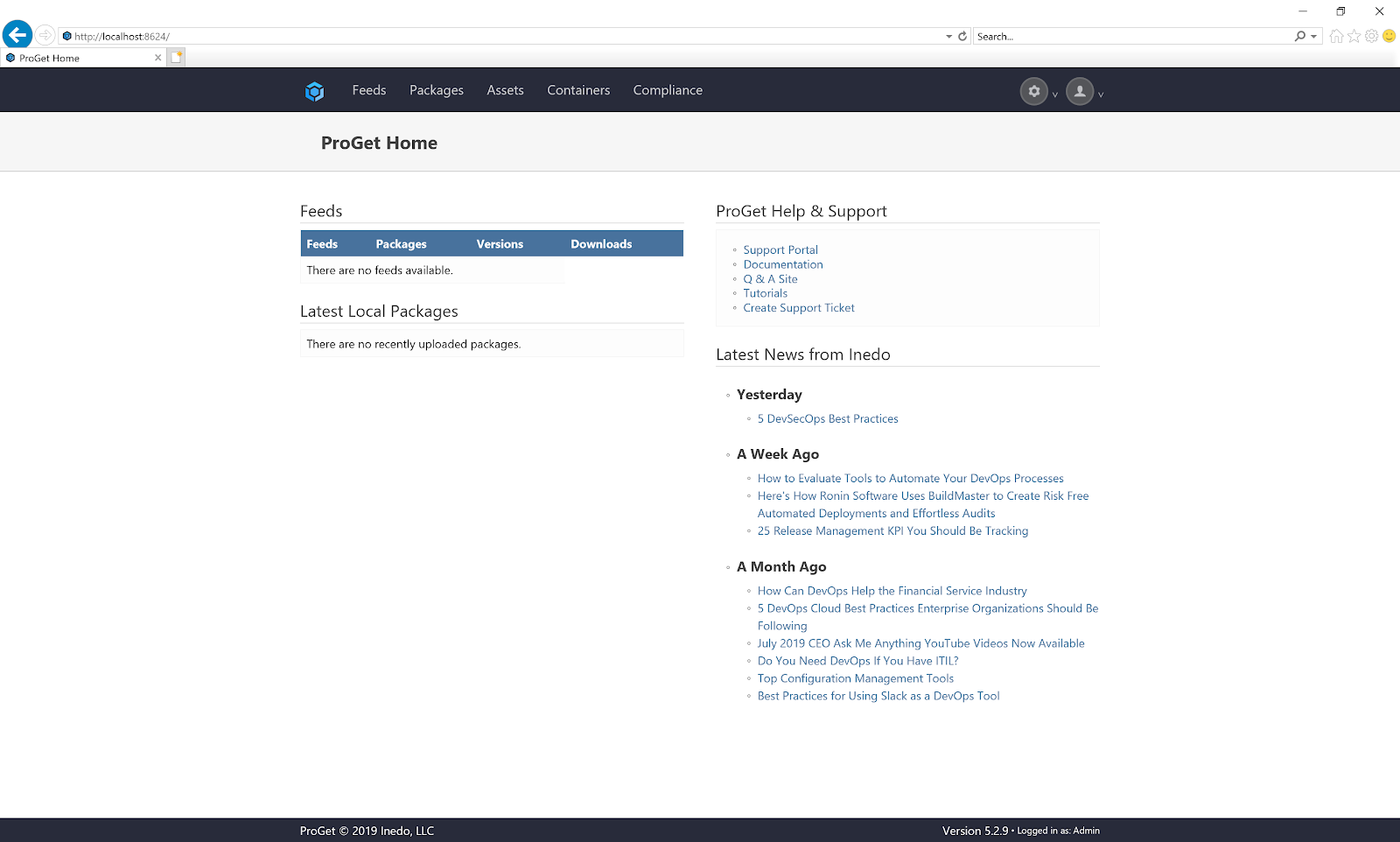Click the ProGet logo icon
The height and width of the screenshot is (842, 1400).
coord(315,91)
